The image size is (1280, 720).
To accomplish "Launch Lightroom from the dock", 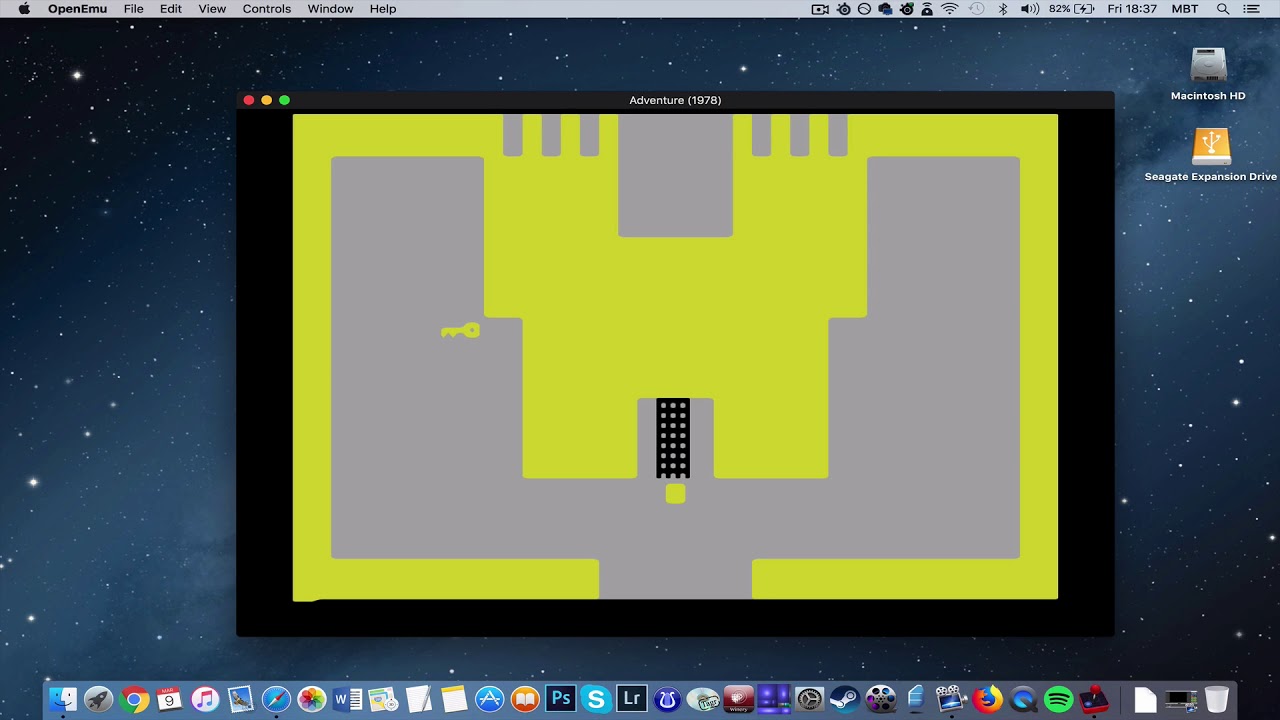I will point(632,698).
